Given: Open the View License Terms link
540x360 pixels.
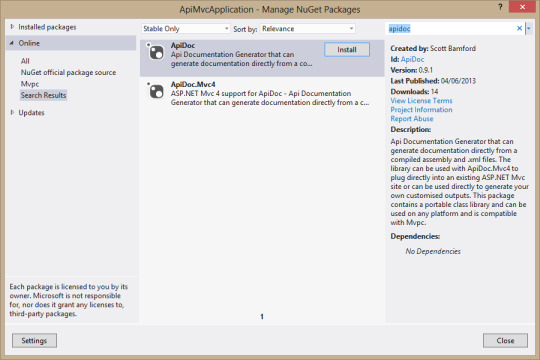Looking at the screenshot, I should [421, 101].
